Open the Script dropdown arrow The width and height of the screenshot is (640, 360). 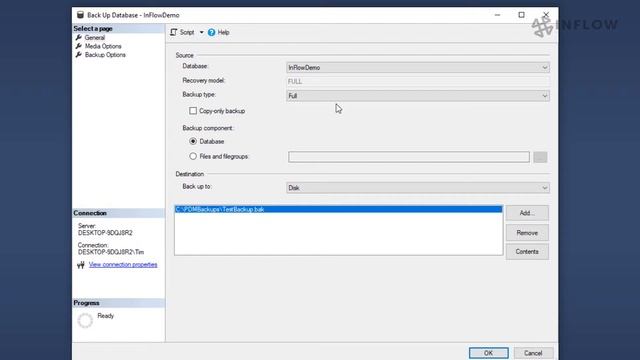pos(201,32)
